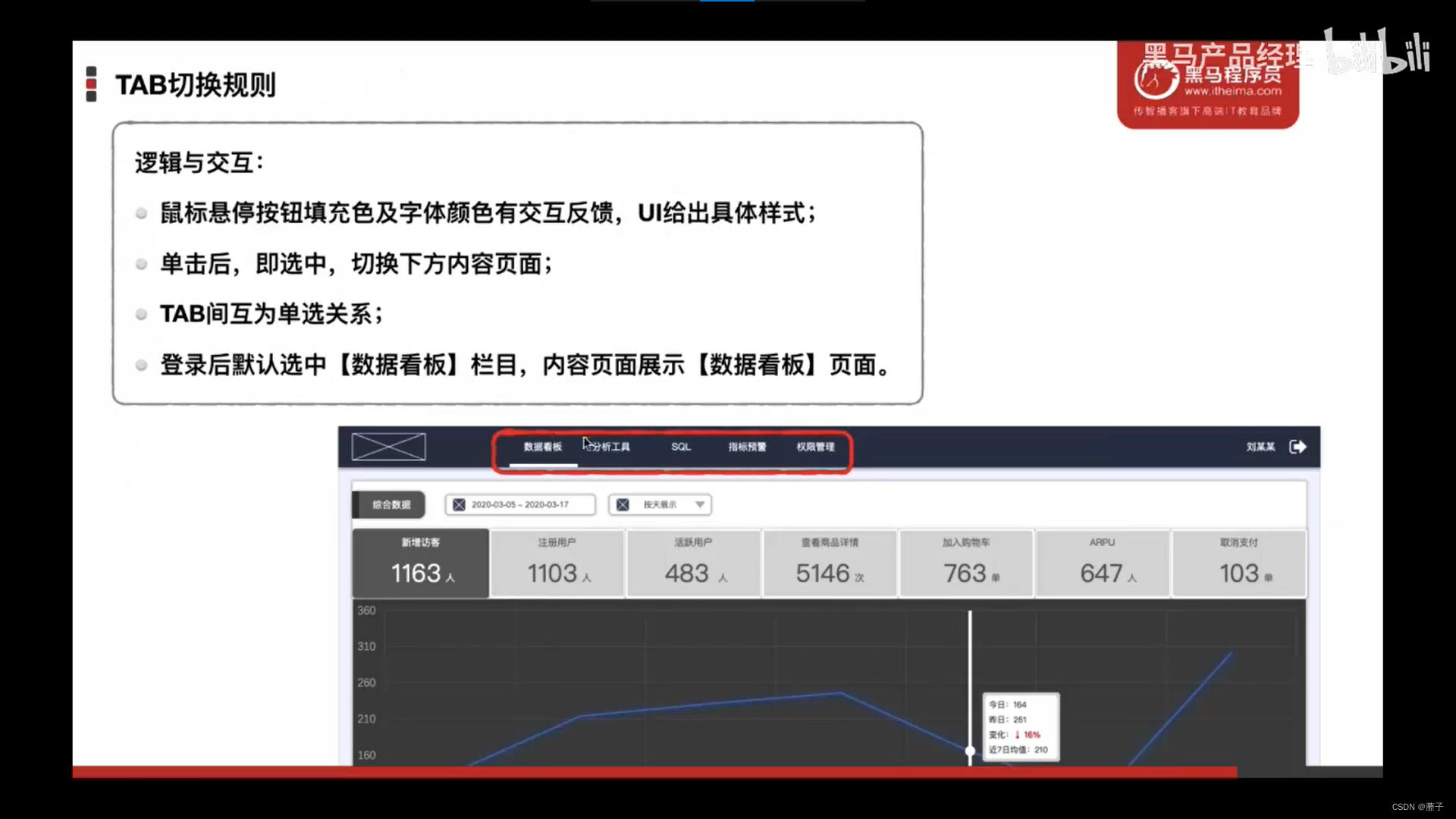Click the text TAB间互为单选关系
This screenshot has height=819, width=1456.
(271, 314)
